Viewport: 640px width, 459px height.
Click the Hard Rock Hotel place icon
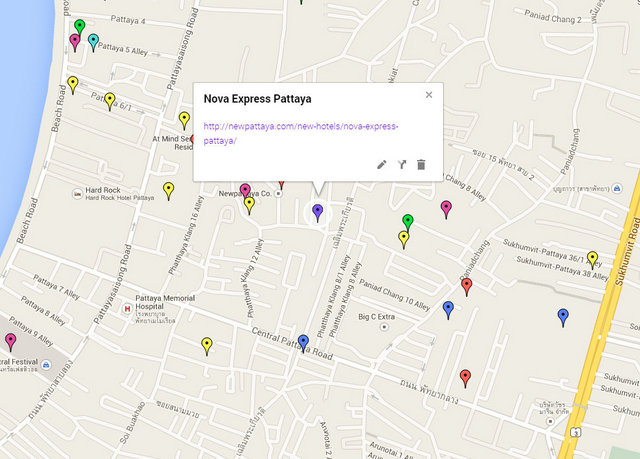(x=78, y=194)
